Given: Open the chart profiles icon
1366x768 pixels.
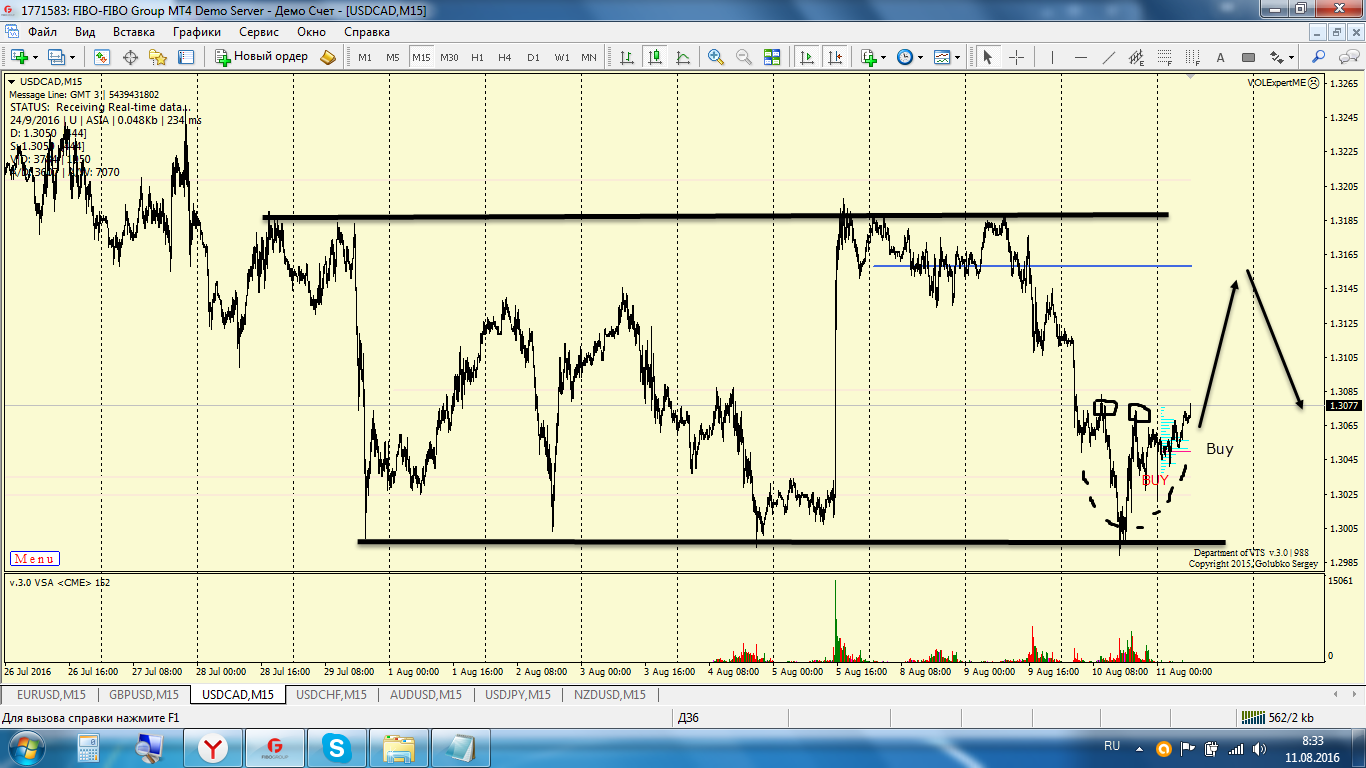Looking at the screenshot, I should (x=56, y=57).
